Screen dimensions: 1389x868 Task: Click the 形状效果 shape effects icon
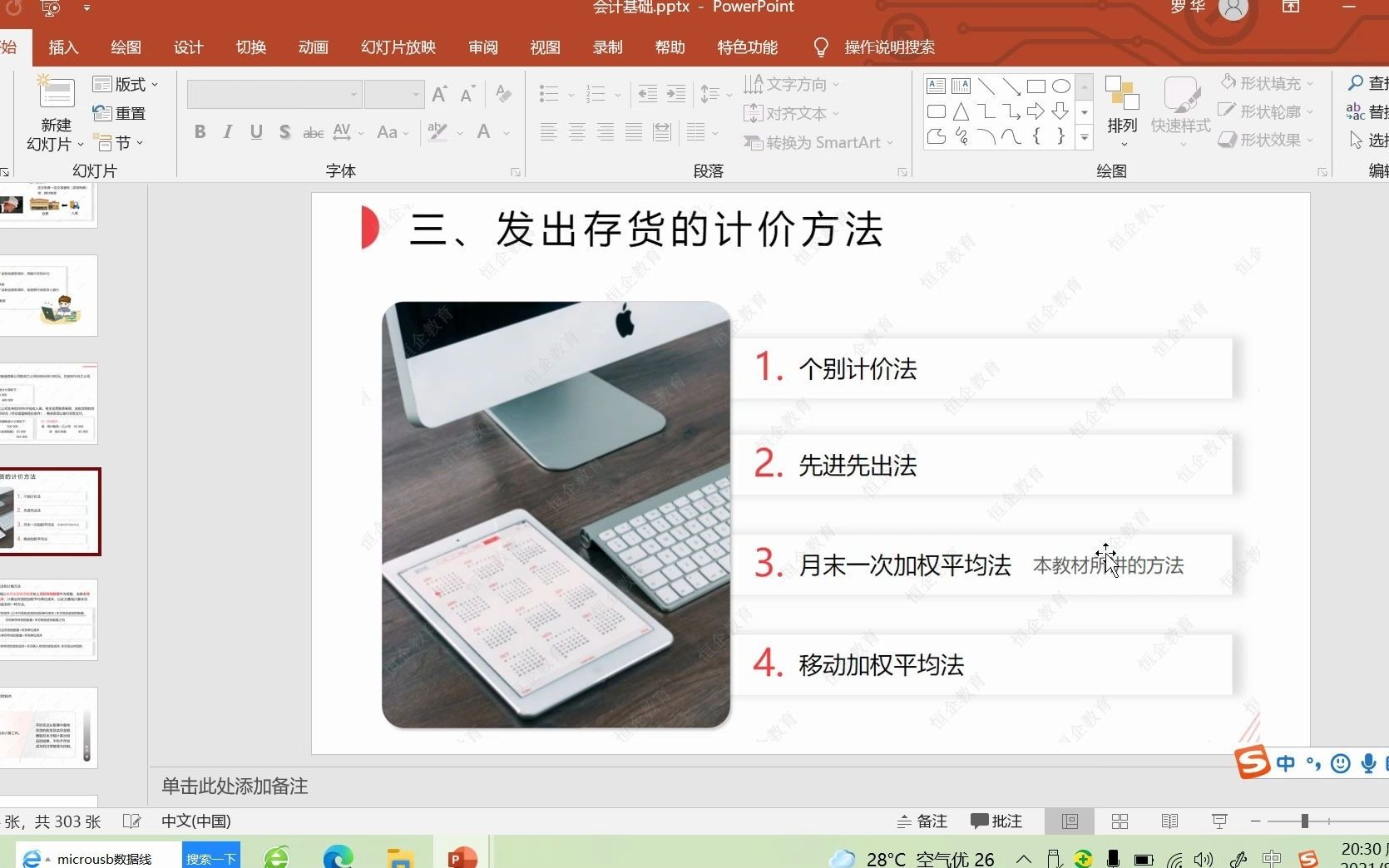point(1265,140)
